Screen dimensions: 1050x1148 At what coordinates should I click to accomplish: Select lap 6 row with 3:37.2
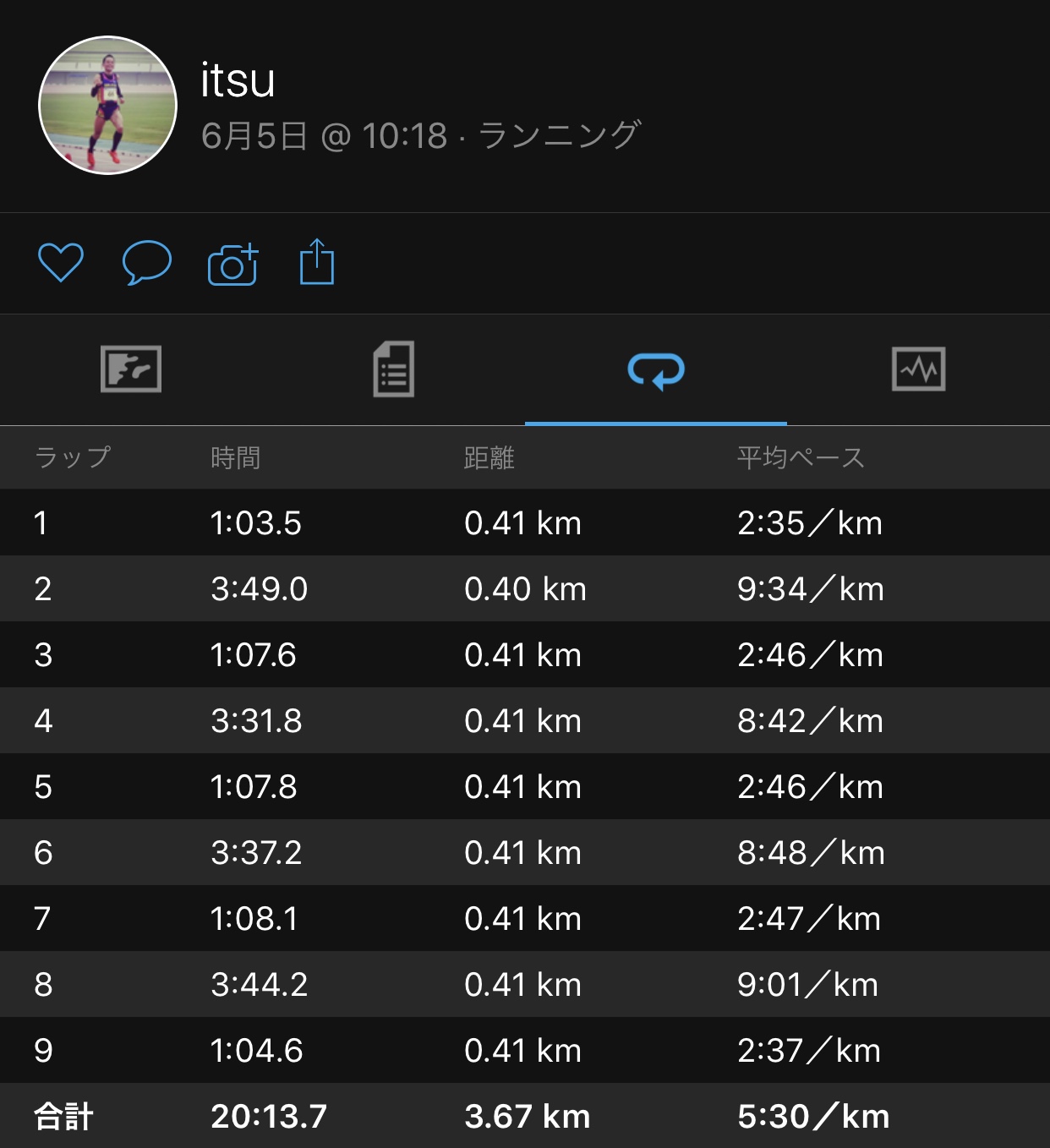pyautogui.click(x=525, y=853)
